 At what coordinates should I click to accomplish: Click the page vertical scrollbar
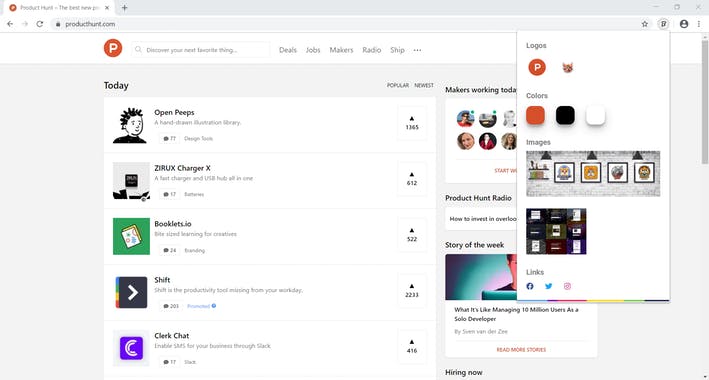coord(704,102)
